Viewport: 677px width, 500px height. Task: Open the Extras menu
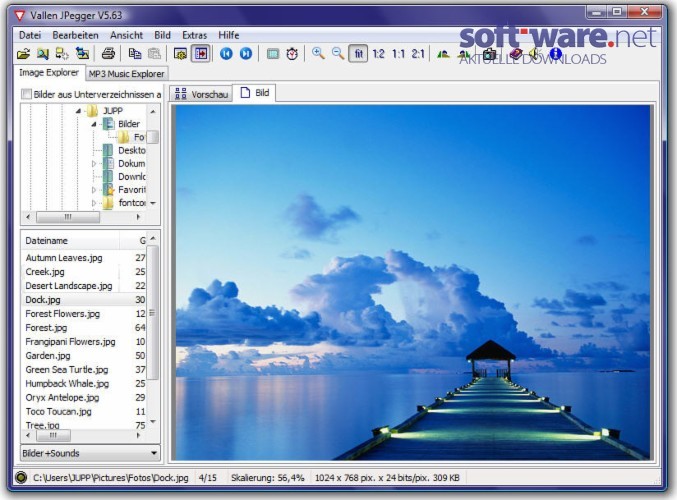tap(194, 35)
